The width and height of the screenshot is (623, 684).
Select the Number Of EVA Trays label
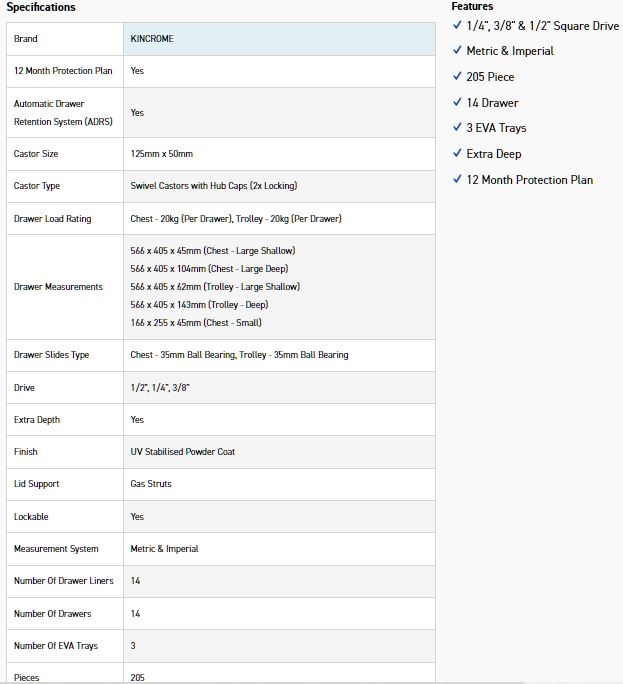point(56,646)
